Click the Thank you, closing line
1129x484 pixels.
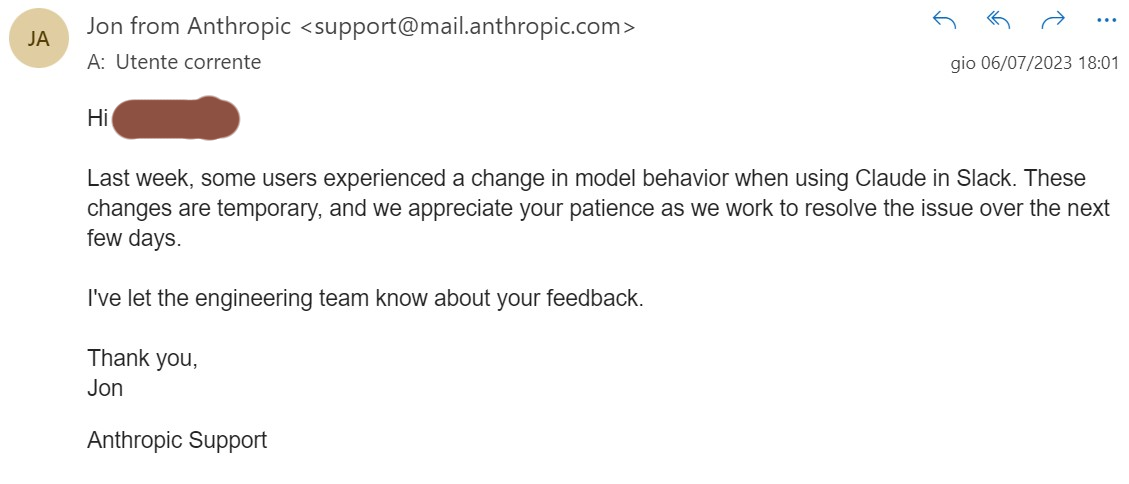(x=143, y=358)
